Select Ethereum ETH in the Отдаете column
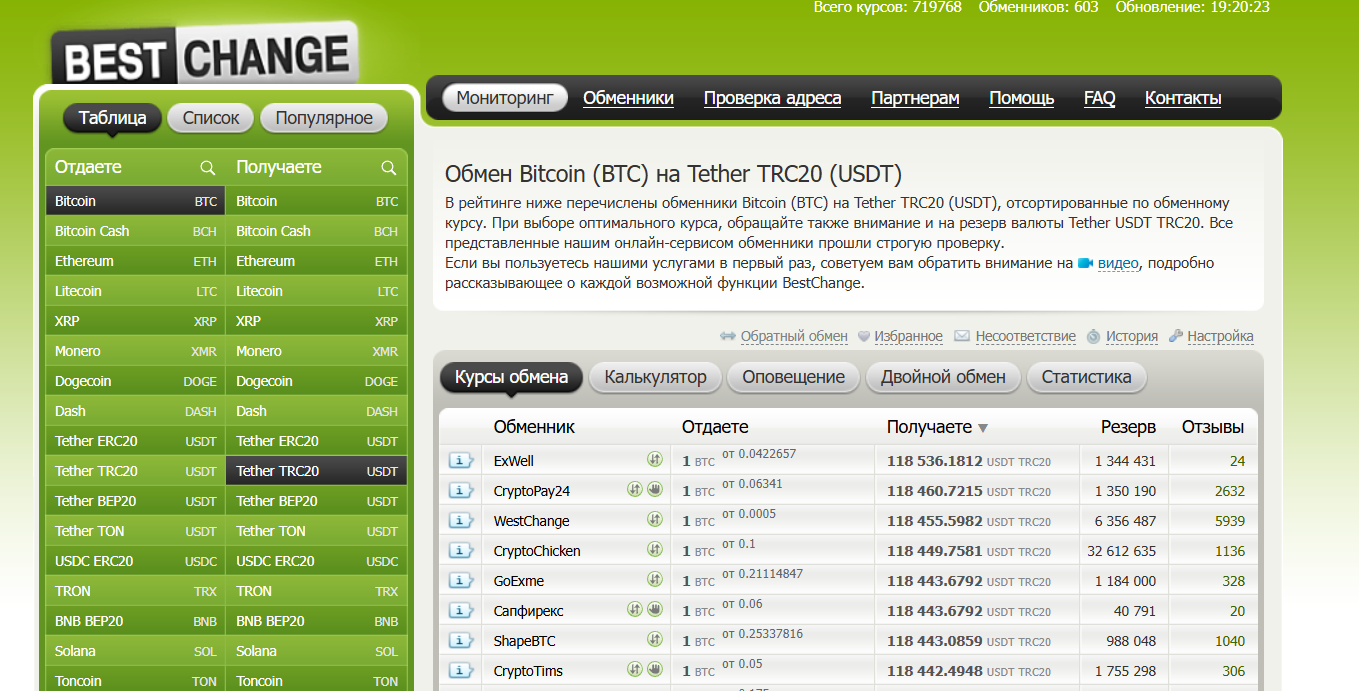Viewport: 1359px width, 691px height. click(136, 261)
